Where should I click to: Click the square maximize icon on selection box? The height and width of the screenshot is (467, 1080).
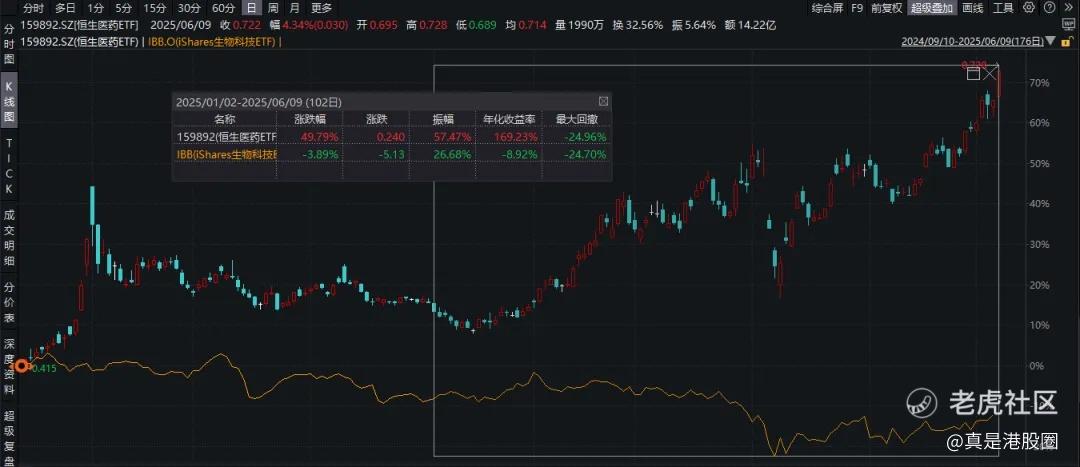click(973, 74)
